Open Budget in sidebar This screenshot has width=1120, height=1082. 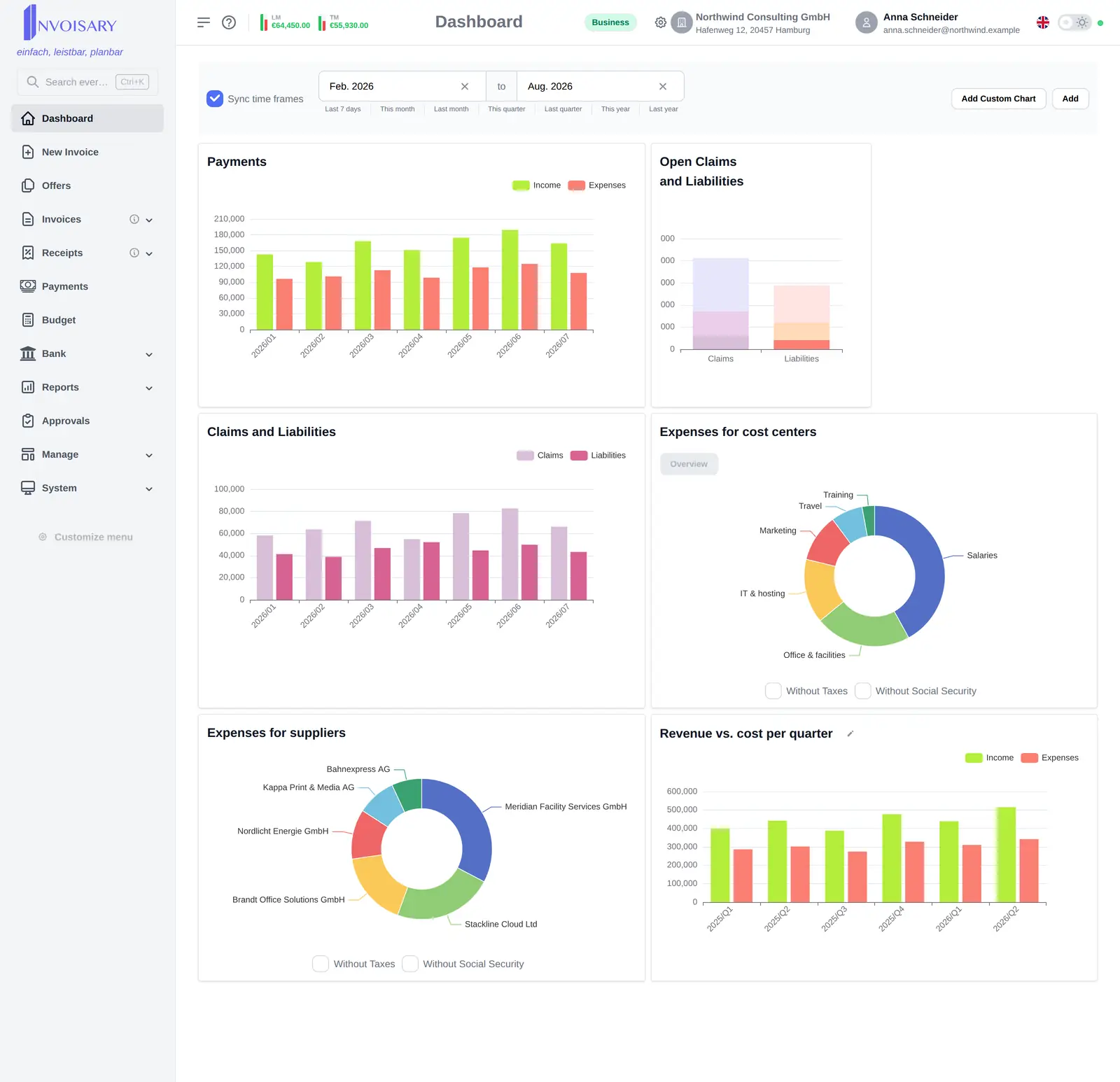[x=87, y=320]
